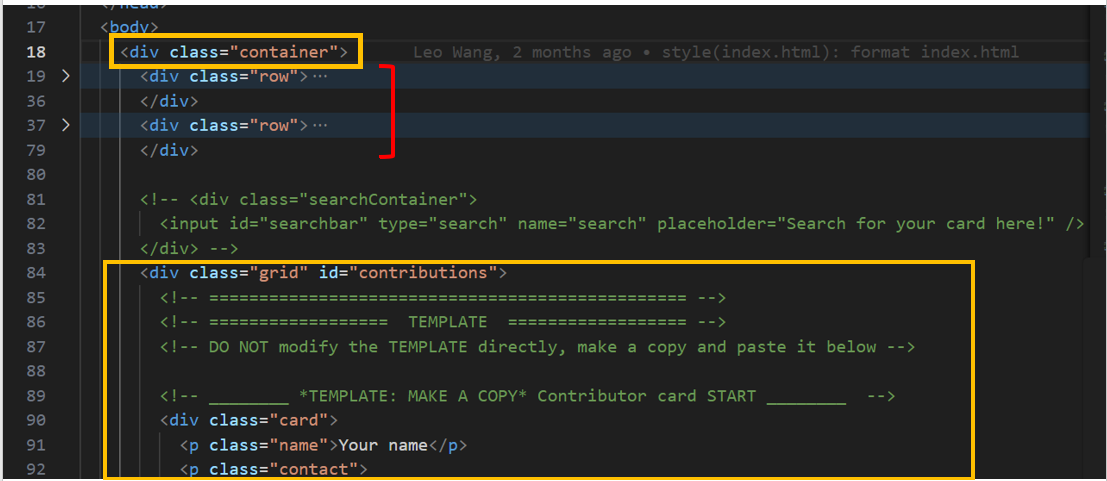The height and width of the screenshot is (481, 1107).
Task: Click the "contributions" id value on line 84
Action: pos(424,273)
